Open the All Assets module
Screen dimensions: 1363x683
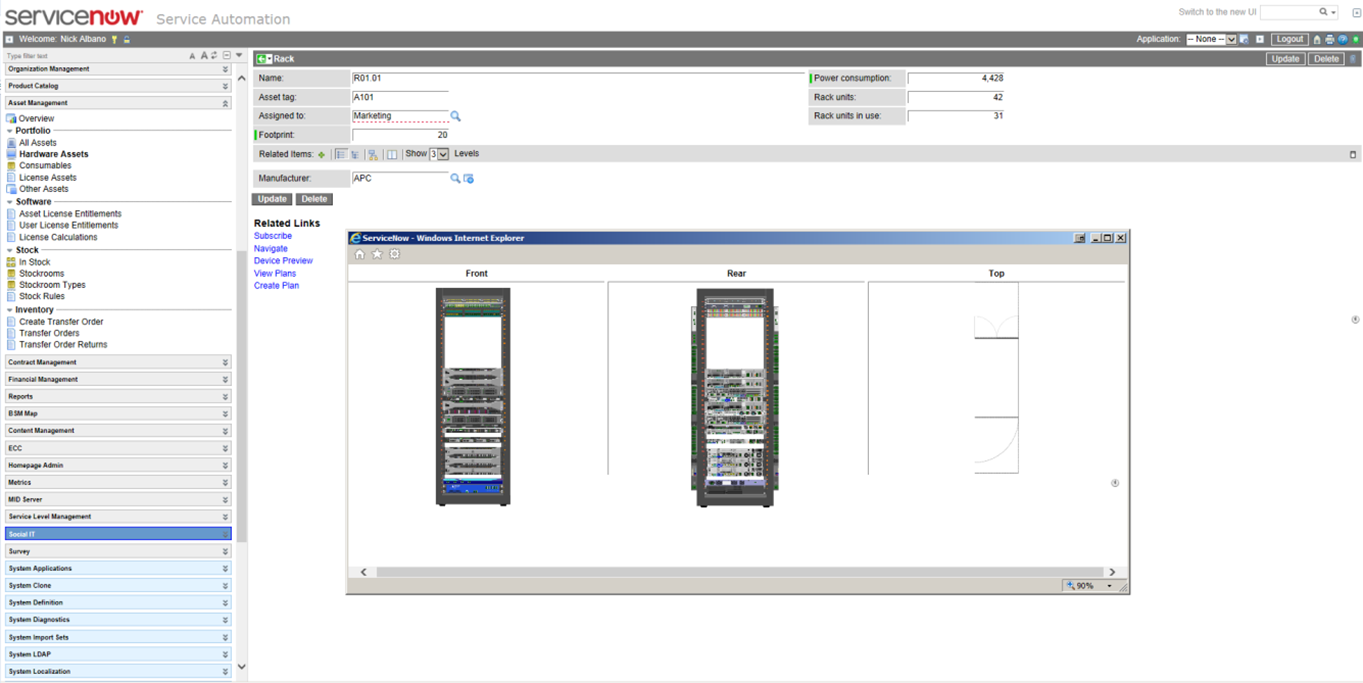click(x=38, y=143)
